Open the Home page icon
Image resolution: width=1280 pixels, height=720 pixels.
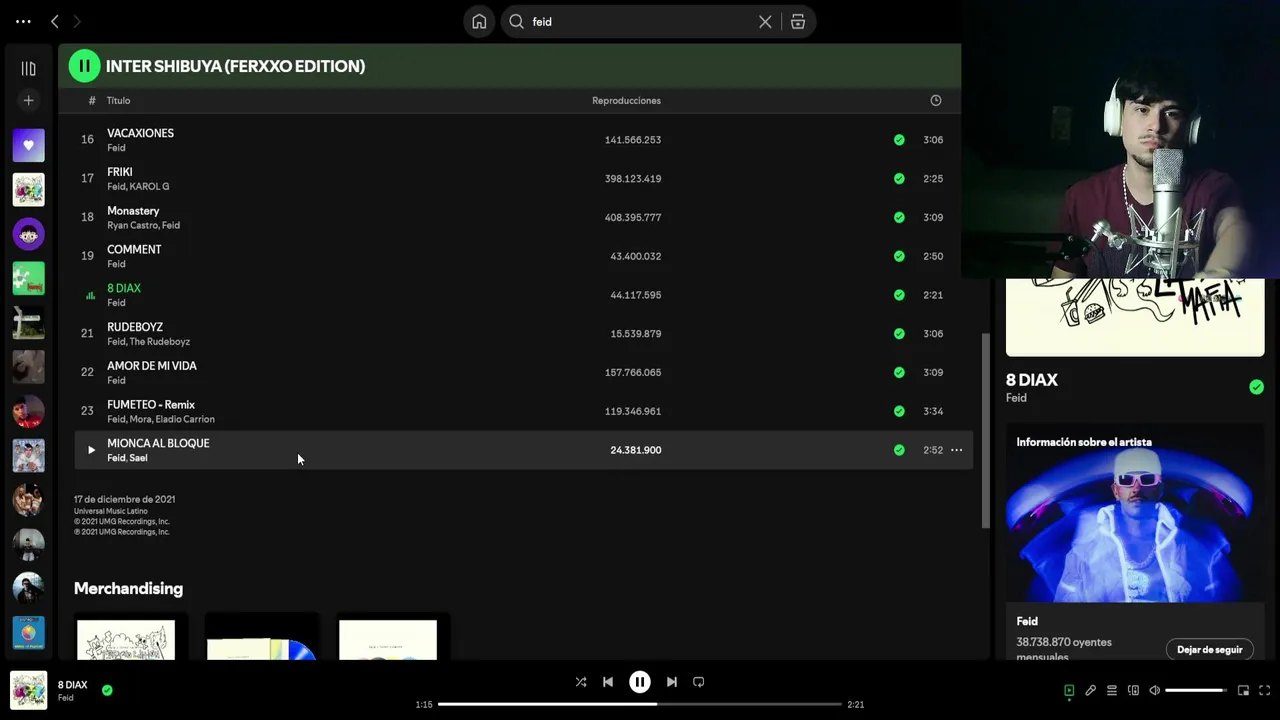click(479, 21)
